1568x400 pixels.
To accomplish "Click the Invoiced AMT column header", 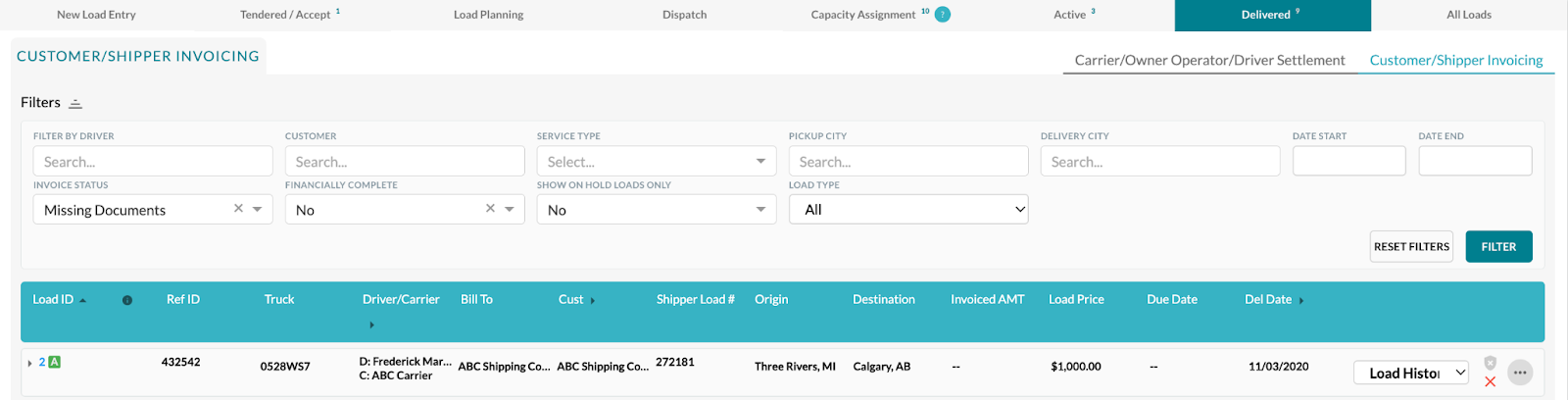I will pyautogui.click(x=988, y=299).
